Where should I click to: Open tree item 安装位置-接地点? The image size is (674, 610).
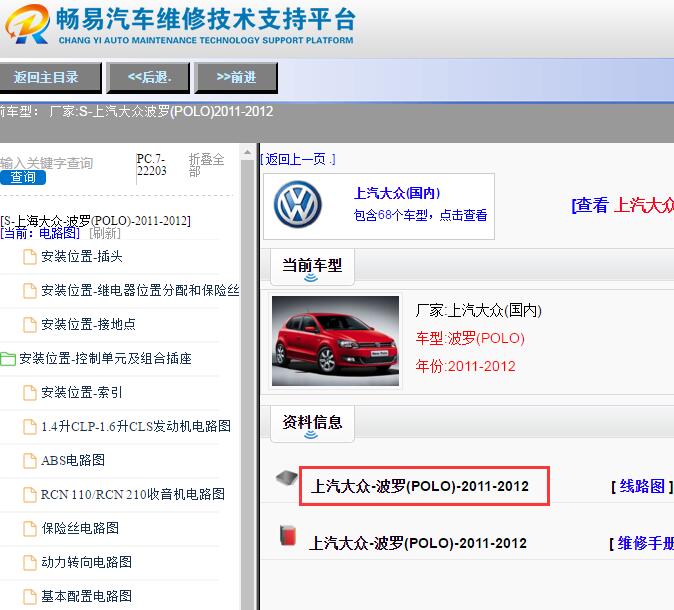tap(89, 325)
